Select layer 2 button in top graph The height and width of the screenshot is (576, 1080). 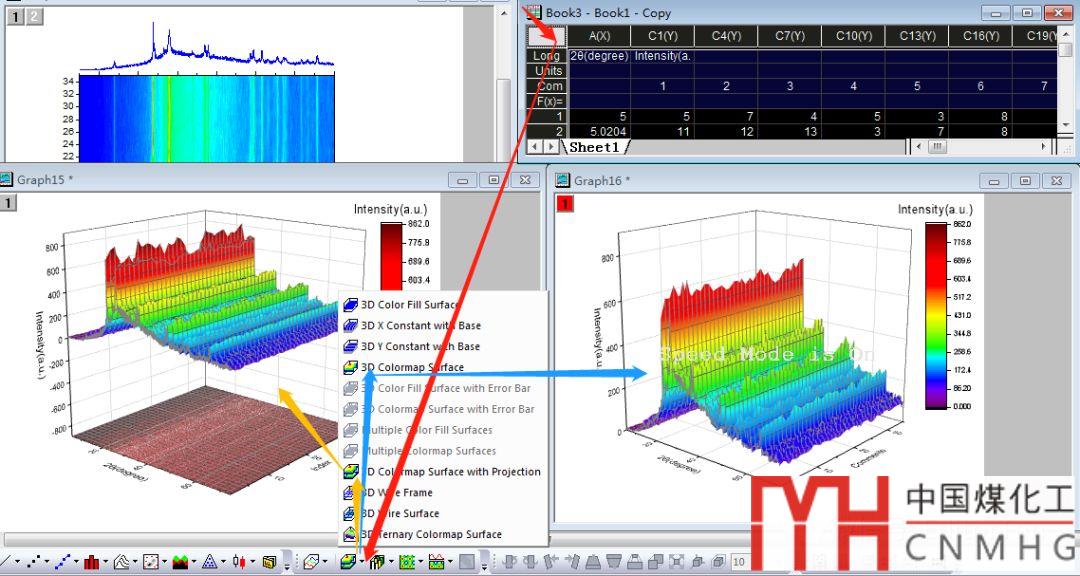point(34,17)
